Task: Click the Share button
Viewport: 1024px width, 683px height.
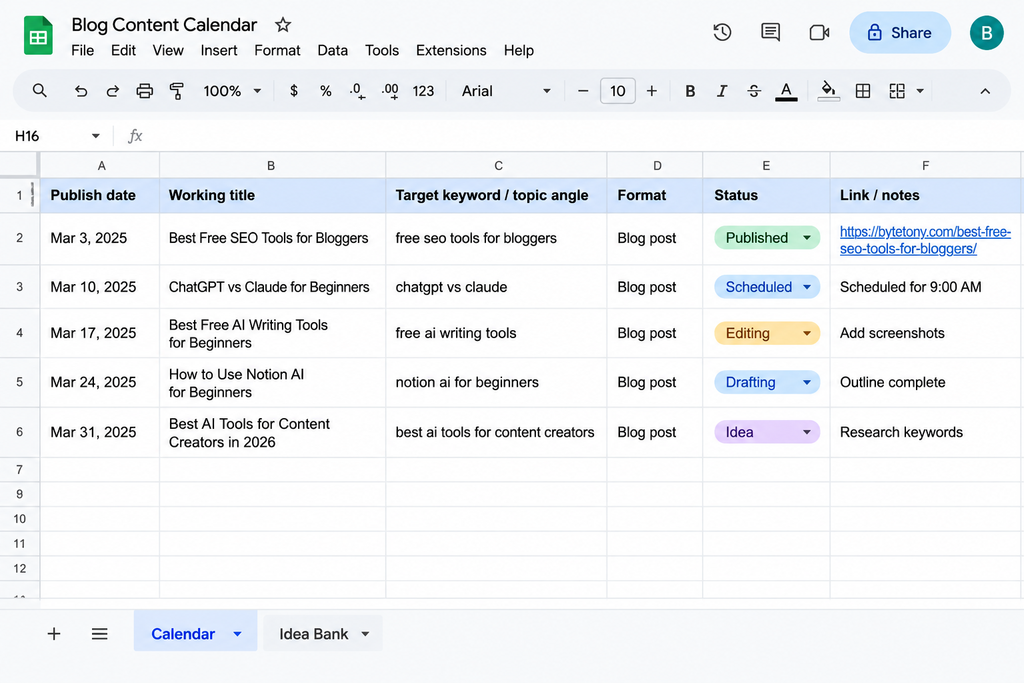Action: click(x=899, y=33)
